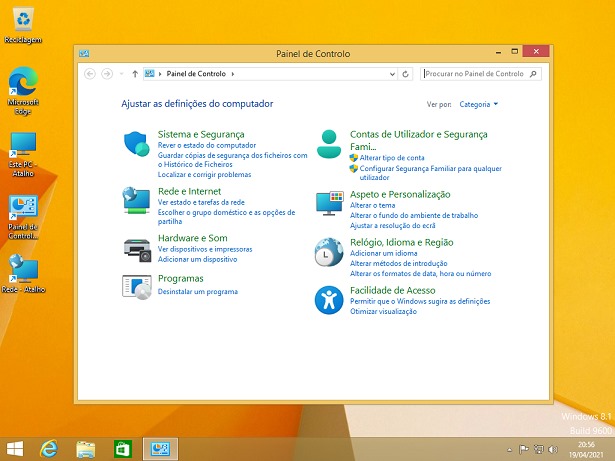Open File Explorer from the taskbar
615x461 pixels.
(85, 449)
